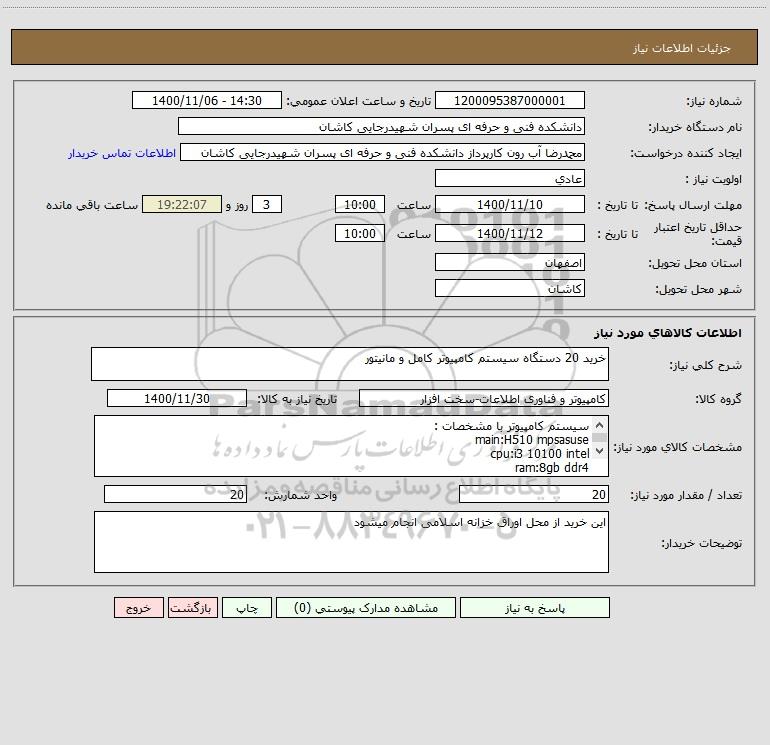Screen dimensions: 770x745
Task: Click goods need date 1400/11/30
Action: pyautogui.click(x=177, y=398)
